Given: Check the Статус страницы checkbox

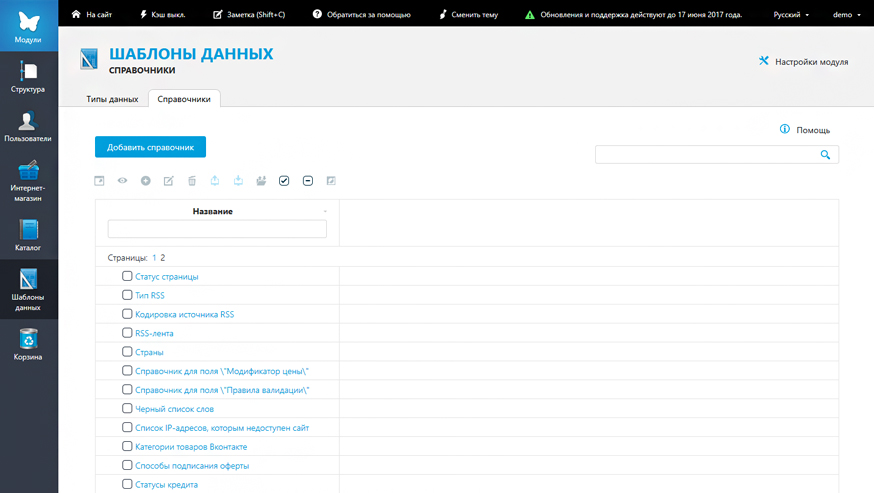Looking at the screenshot, I should [127, 276].
